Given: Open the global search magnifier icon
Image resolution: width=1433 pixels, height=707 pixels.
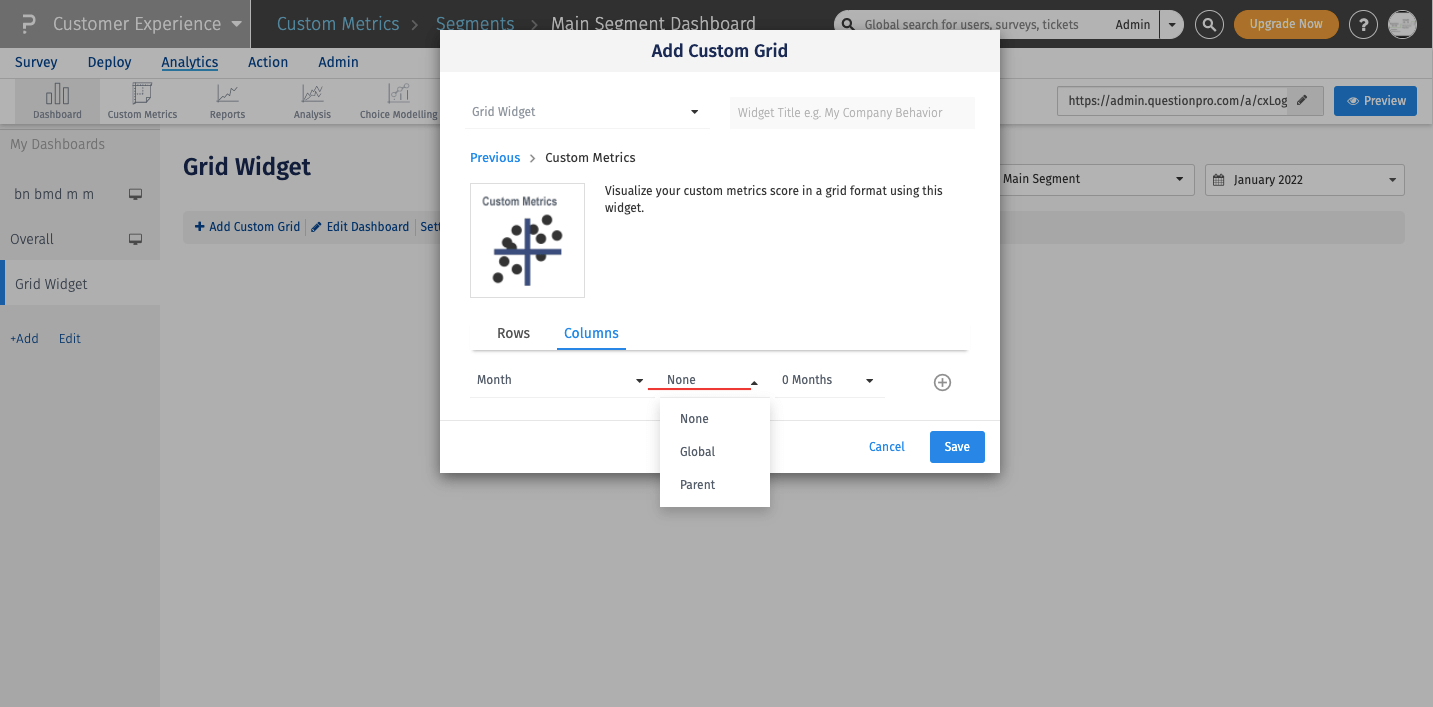Looking at the screenshot, I should coord(1209,24).
